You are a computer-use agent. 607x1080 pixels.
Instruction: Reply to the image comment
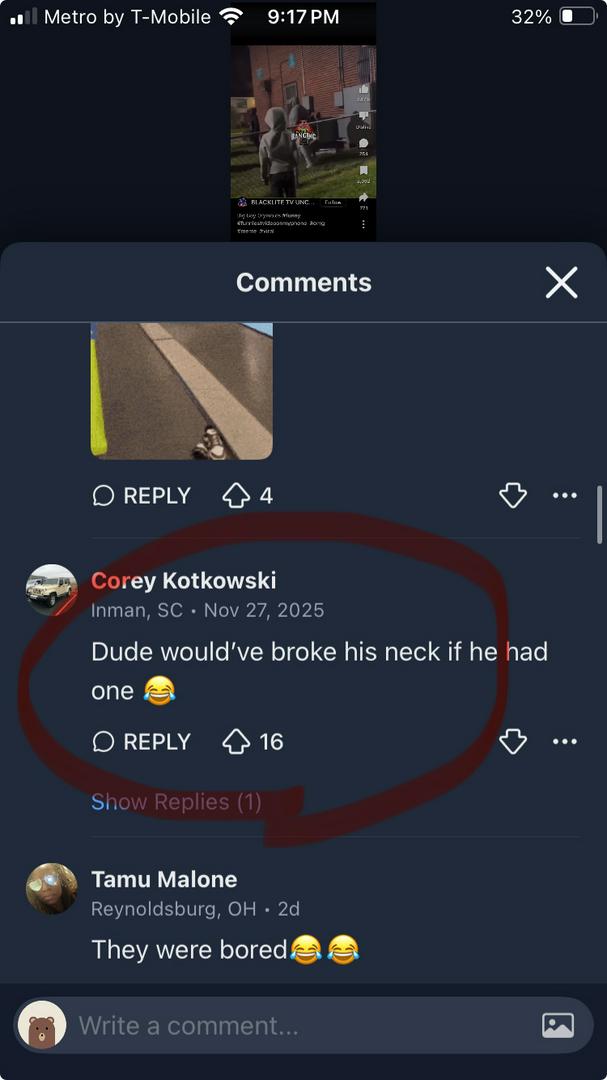click(x=141, y=495)
